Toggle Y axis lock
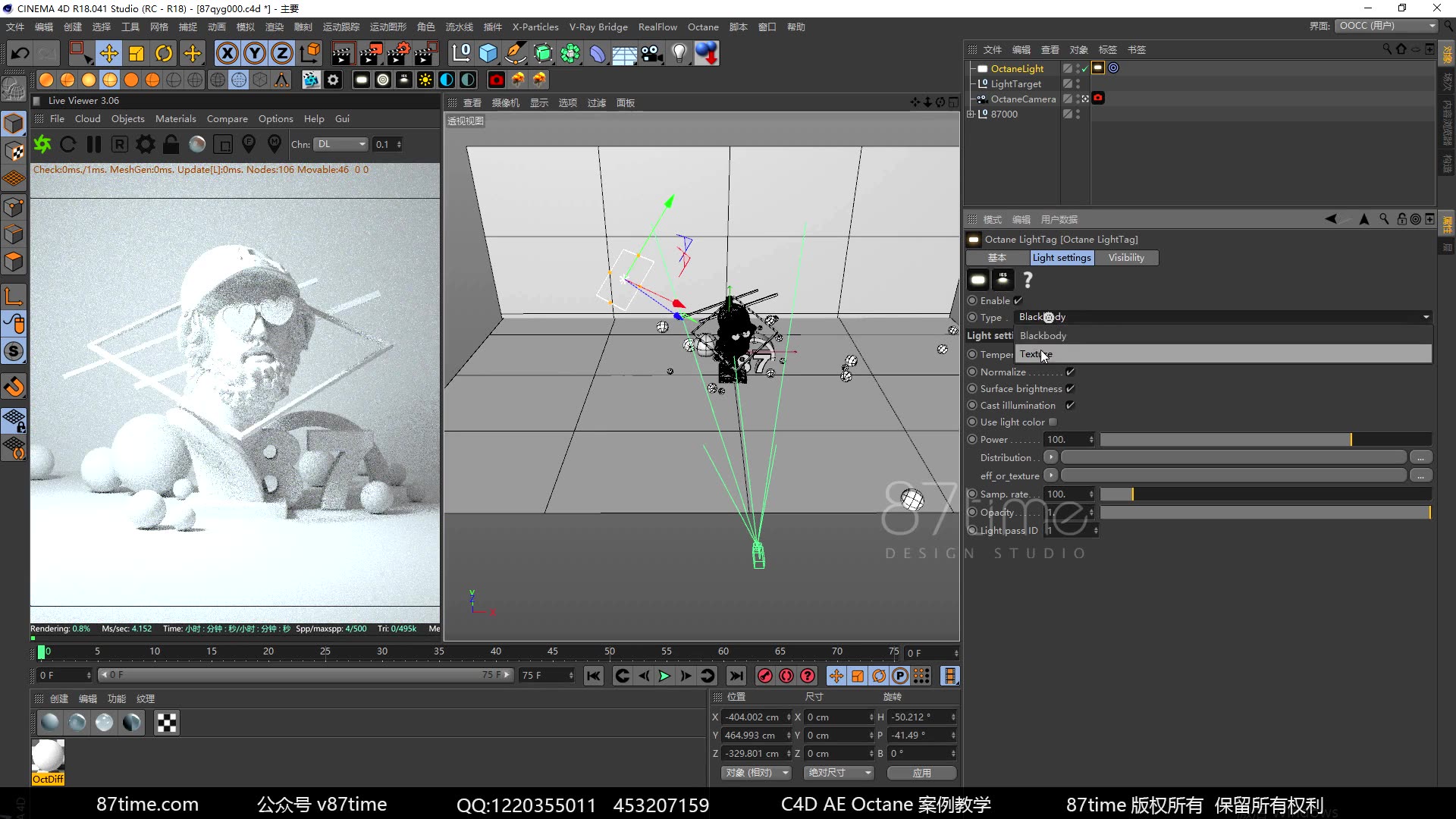The height and width of the screenshot is (819, 1456). click(255, 53)
